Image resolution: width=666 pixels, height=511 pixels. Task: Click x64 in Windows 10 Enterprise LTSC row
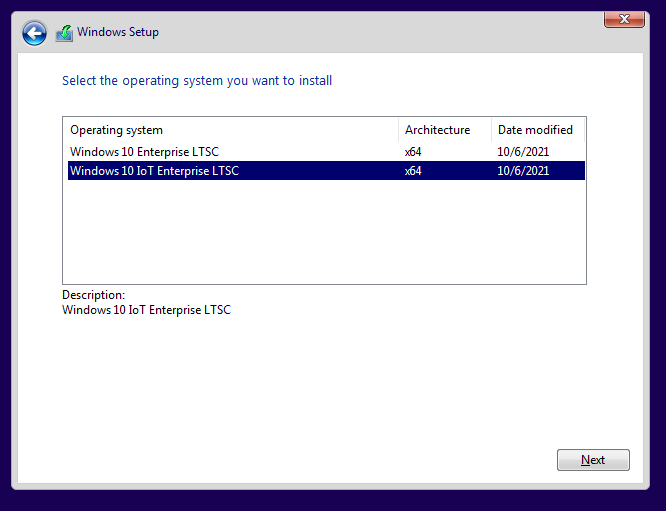413,152
